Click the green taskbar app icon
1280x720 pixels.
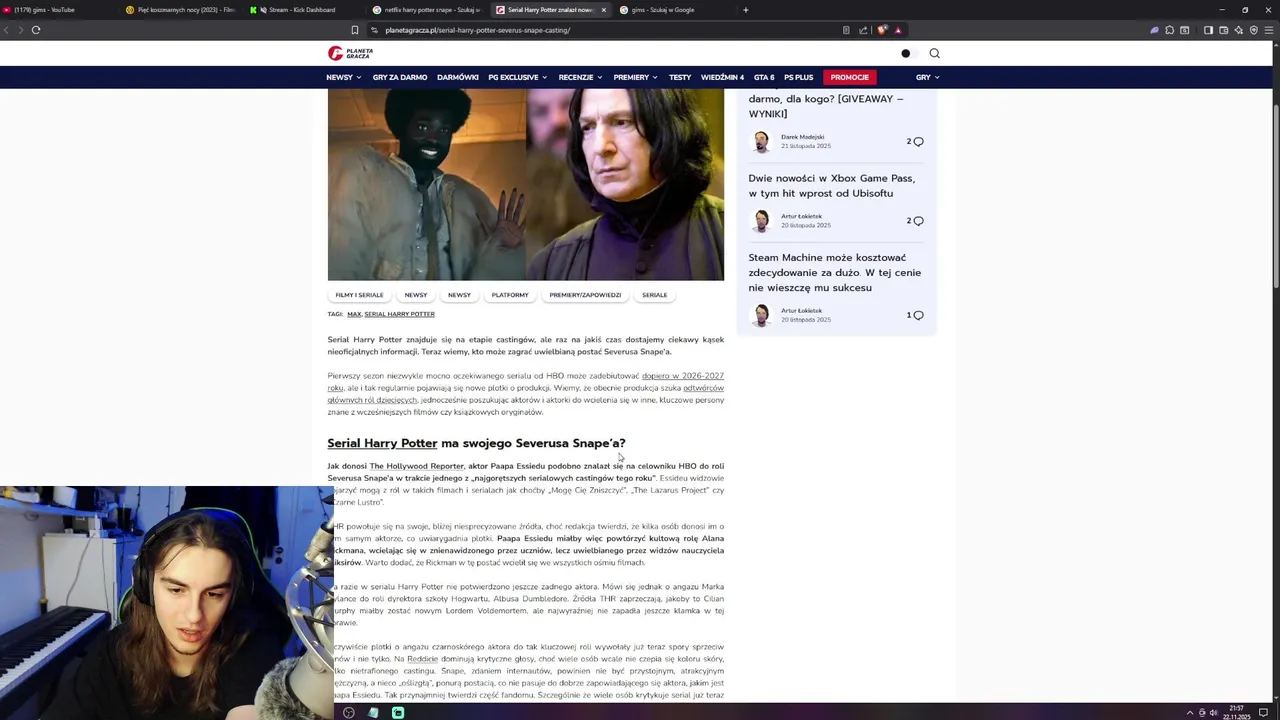[398, 713]
